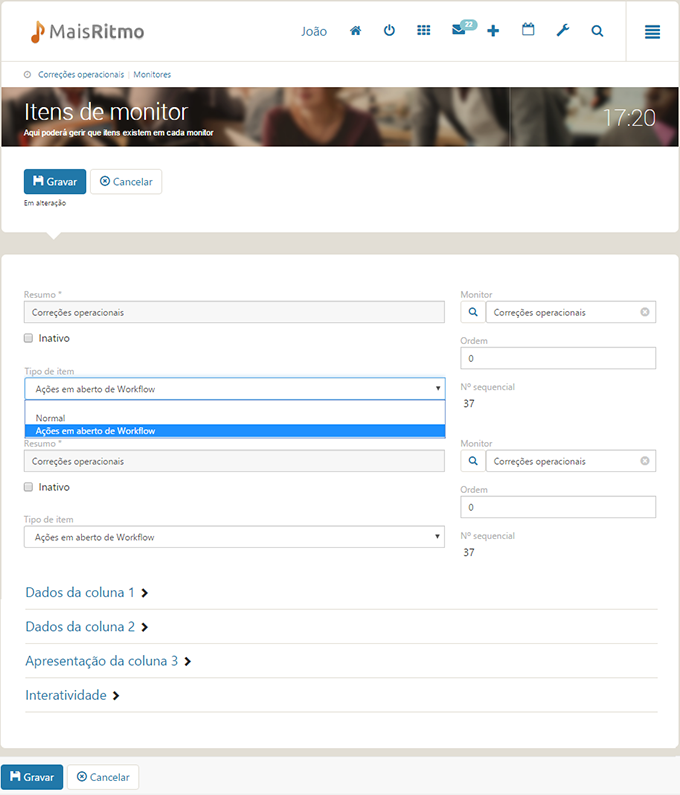Open the hamburger menu icon
This screenshot has height=795, width=680.
pyautogui.click(x=652, y=32)
